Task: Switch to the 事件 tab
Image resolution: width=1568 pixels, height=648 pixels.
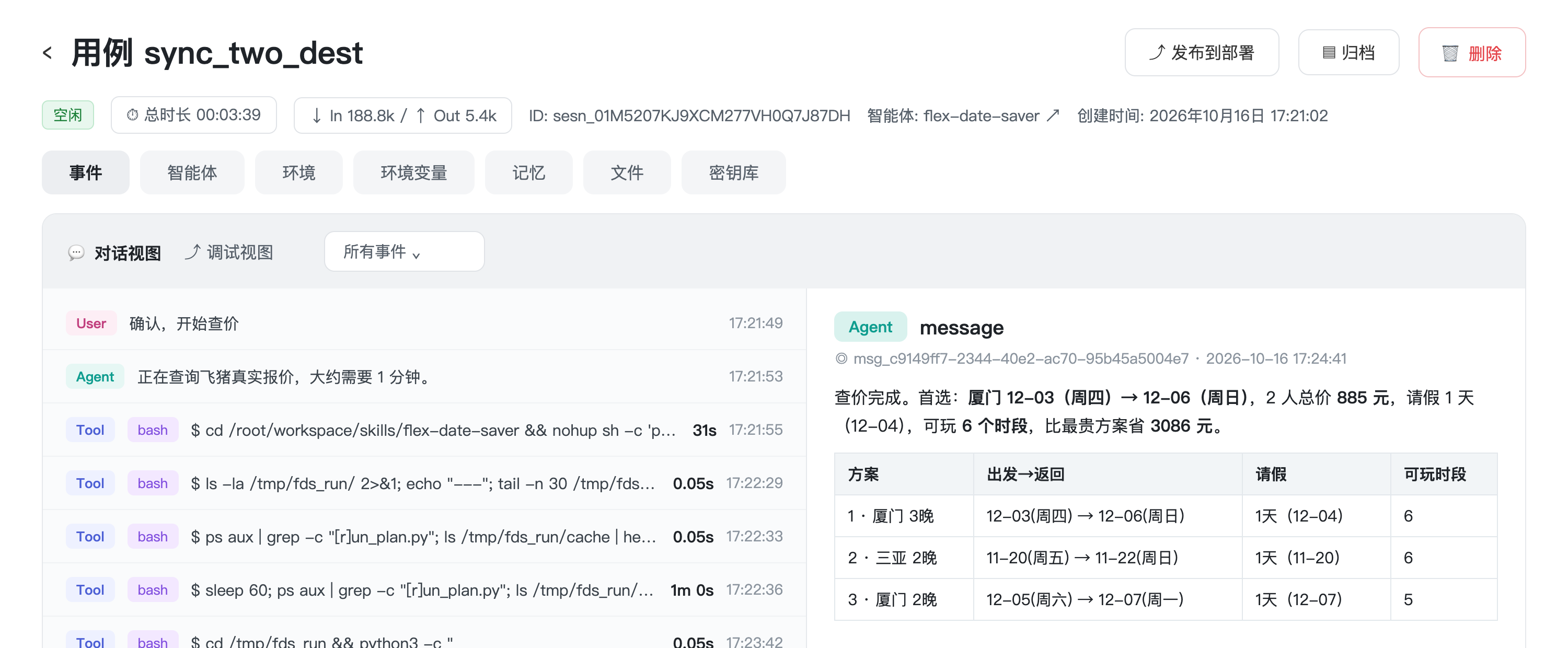Action: click(85, 173)
